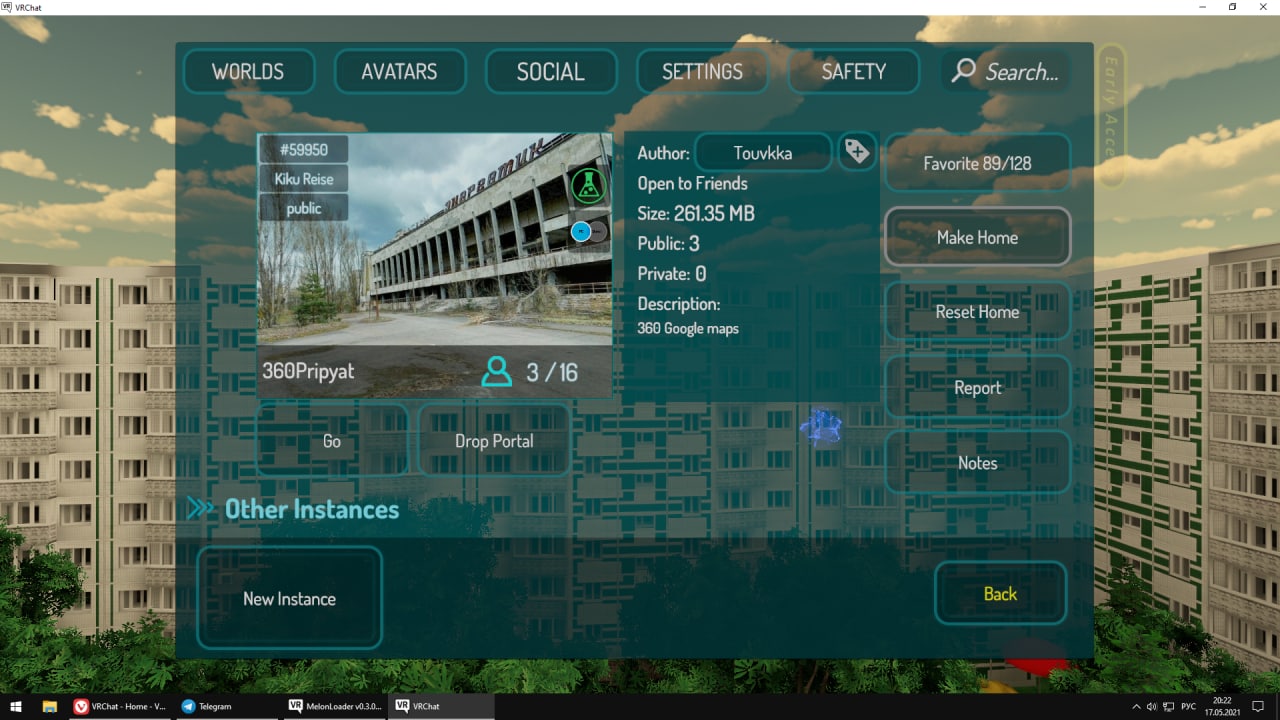Switch to the MelonLoader console window
This screenshot has width=1280, height=720.
[334, 706]
